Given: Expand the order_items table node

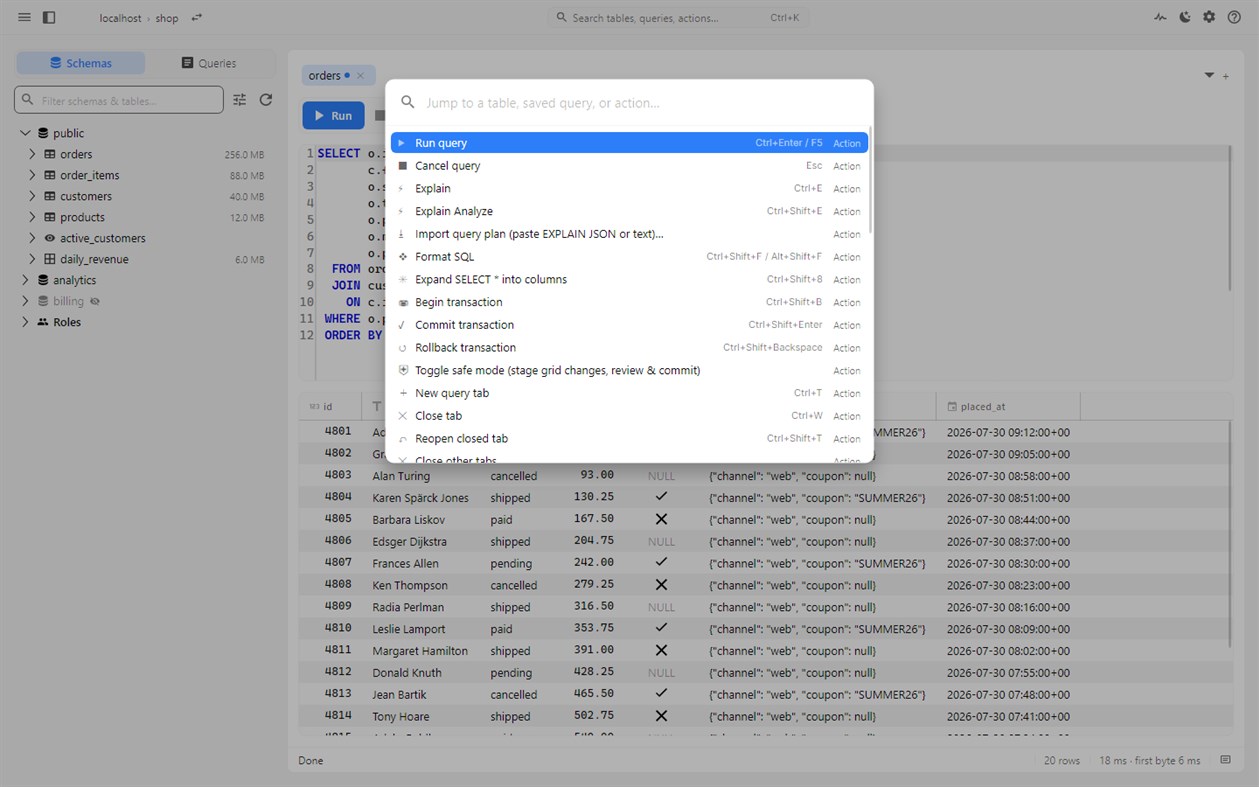Looking at the screenshot, I should point(32,175).
